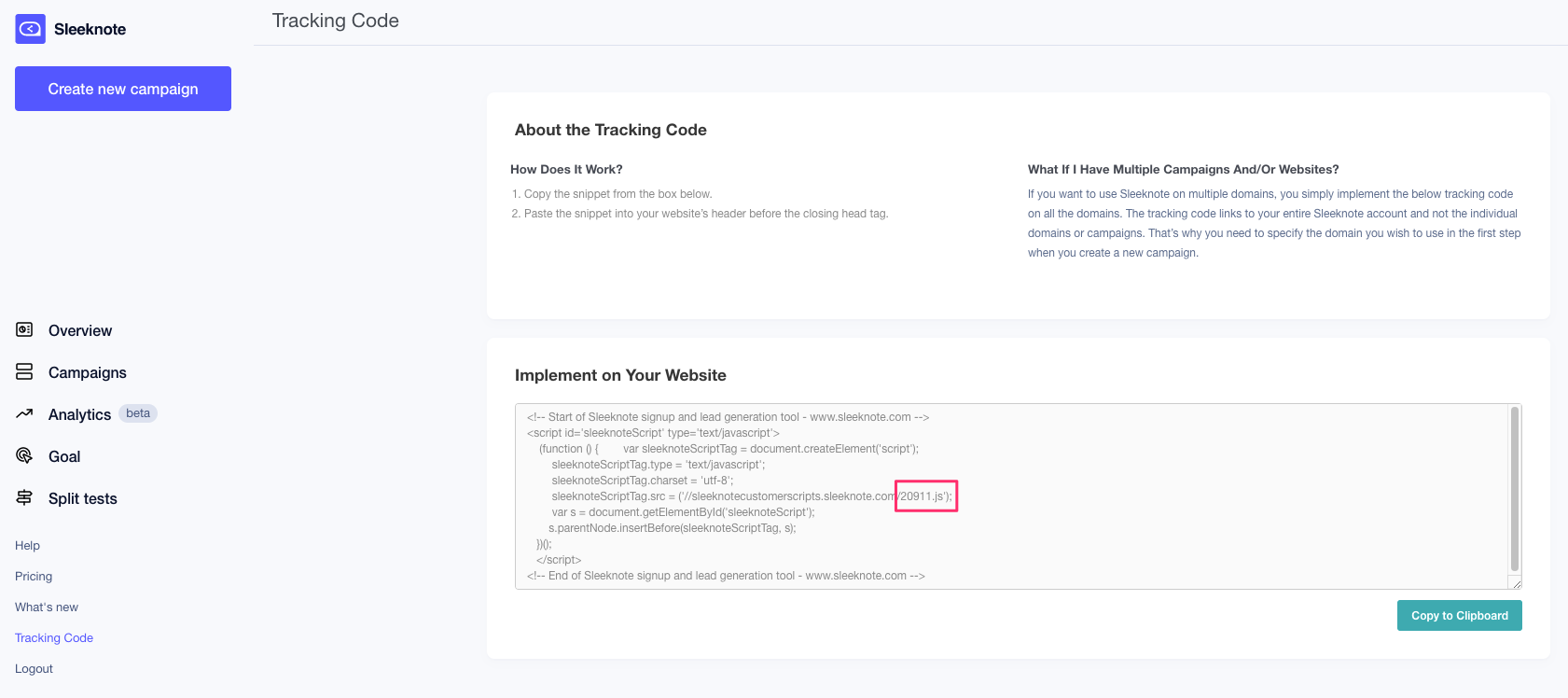Click the Goal target icon
The image size is (1568, 698).
pos(24,455)
